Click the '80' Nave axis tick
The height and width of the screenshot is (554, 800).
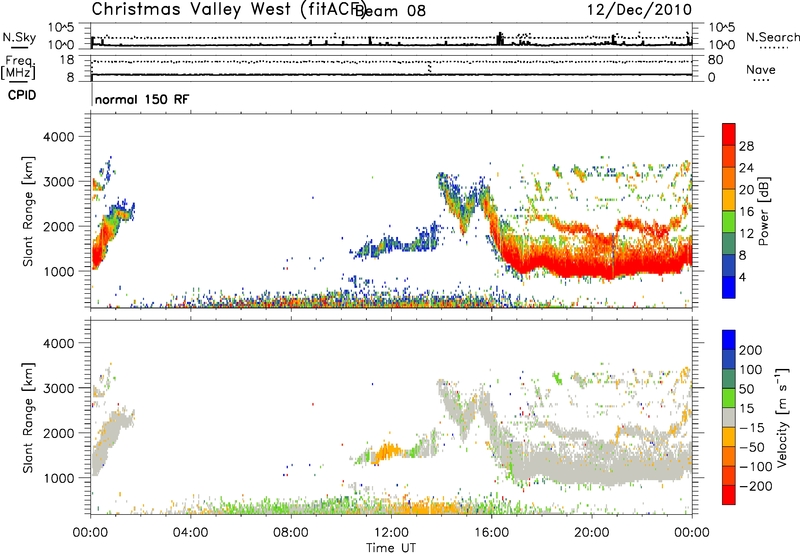[x=715, y=60]
